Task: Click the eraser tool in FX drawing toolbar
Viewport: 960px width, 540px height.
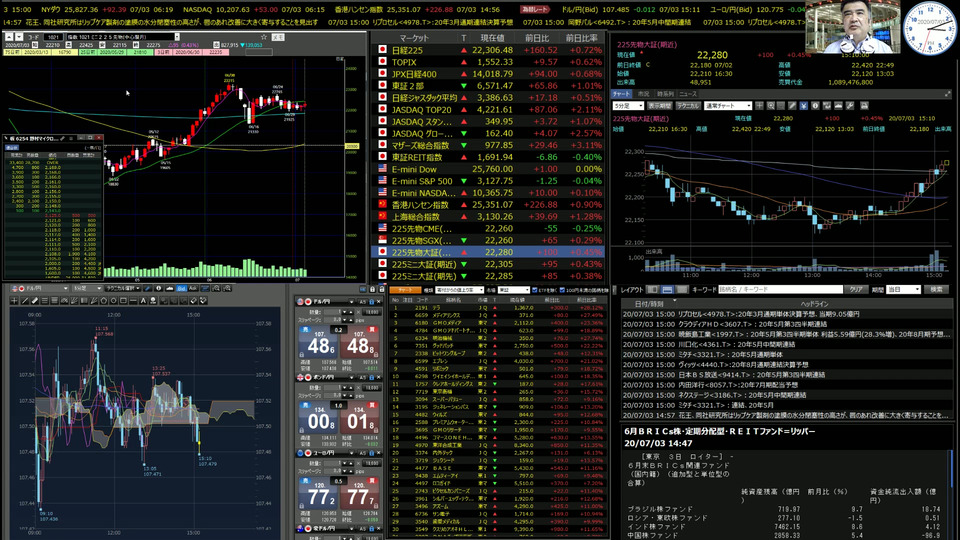Action: pyautogui.click(x=193, y=301)
